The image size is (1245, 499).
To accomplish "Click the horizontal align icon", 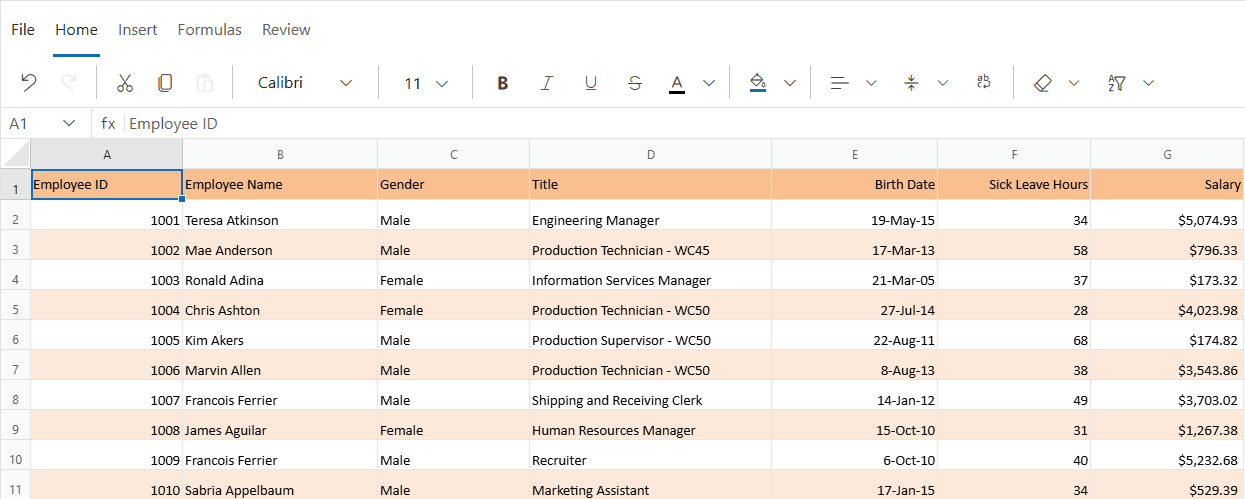I will (840, 83).
